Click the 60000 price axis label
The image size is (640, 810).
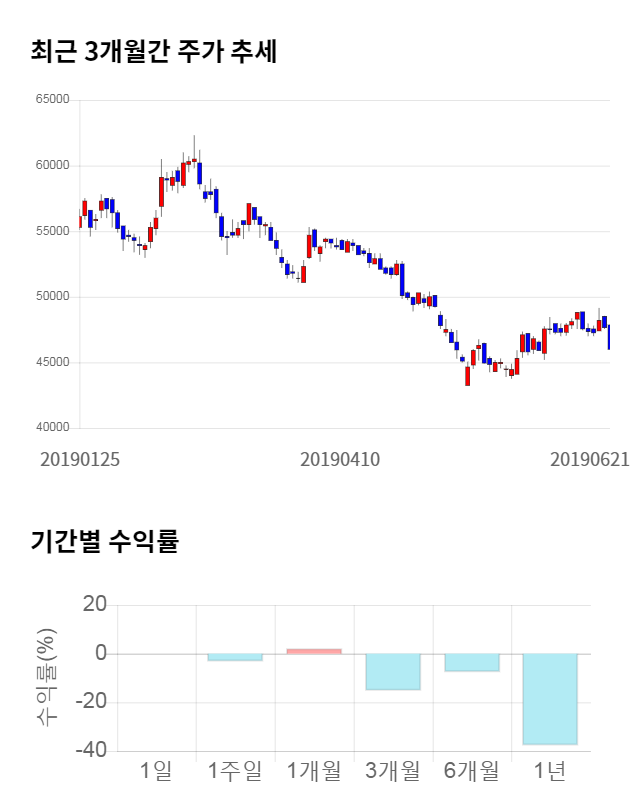pyautogui.click(x=52, y=166)
